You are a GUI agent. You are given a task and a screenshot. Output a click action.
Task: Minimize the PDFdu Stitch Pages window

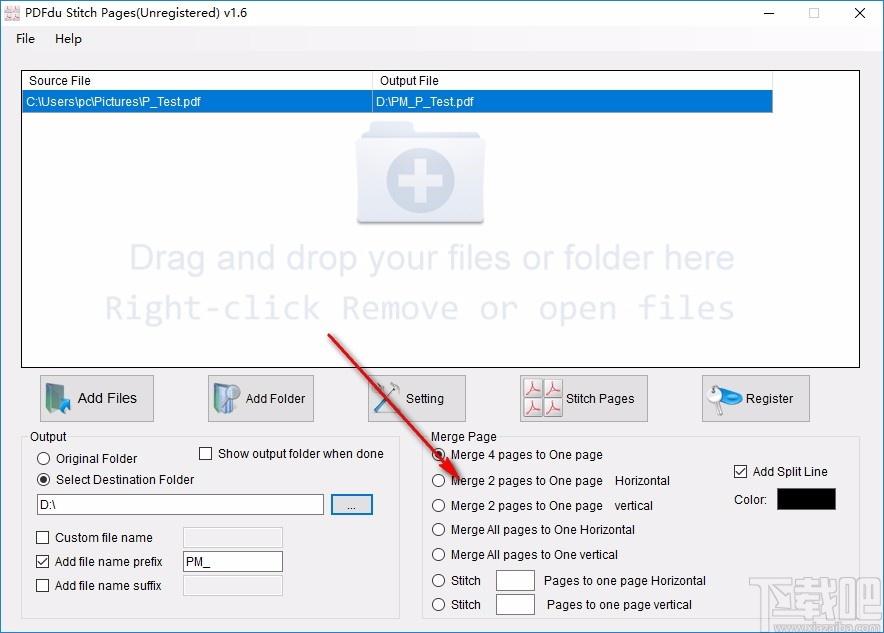[769, 13]
